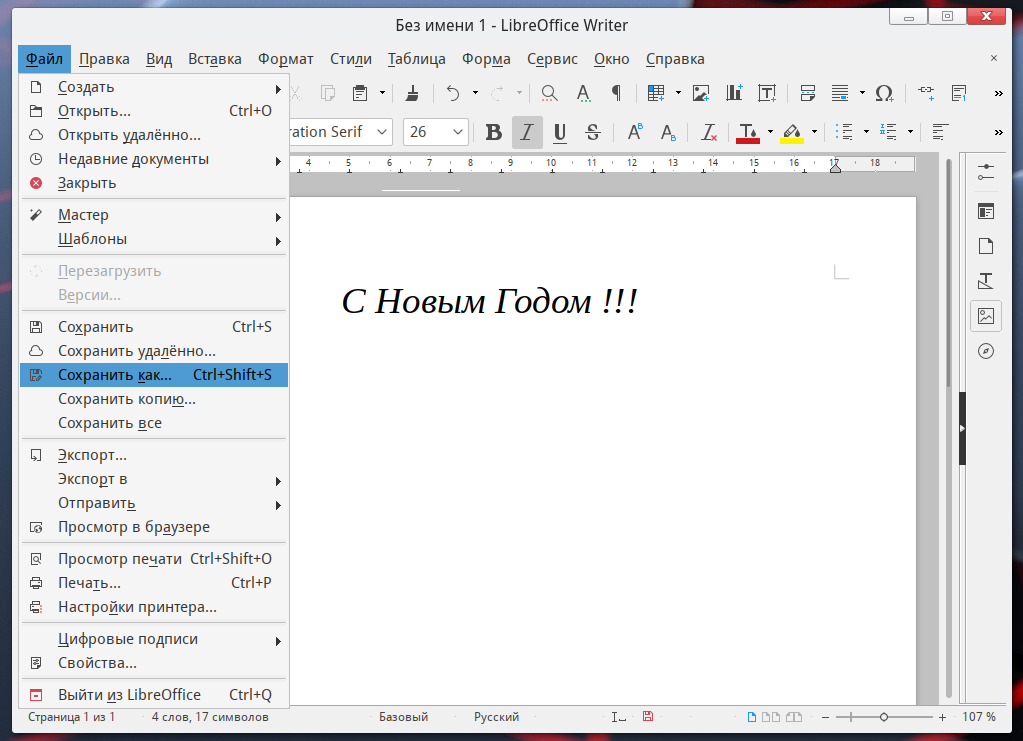The height and width of the screenshot is (741, 1023).
Task: Toggle formatting marks pilcrow button
Action: tap(616, 93)
